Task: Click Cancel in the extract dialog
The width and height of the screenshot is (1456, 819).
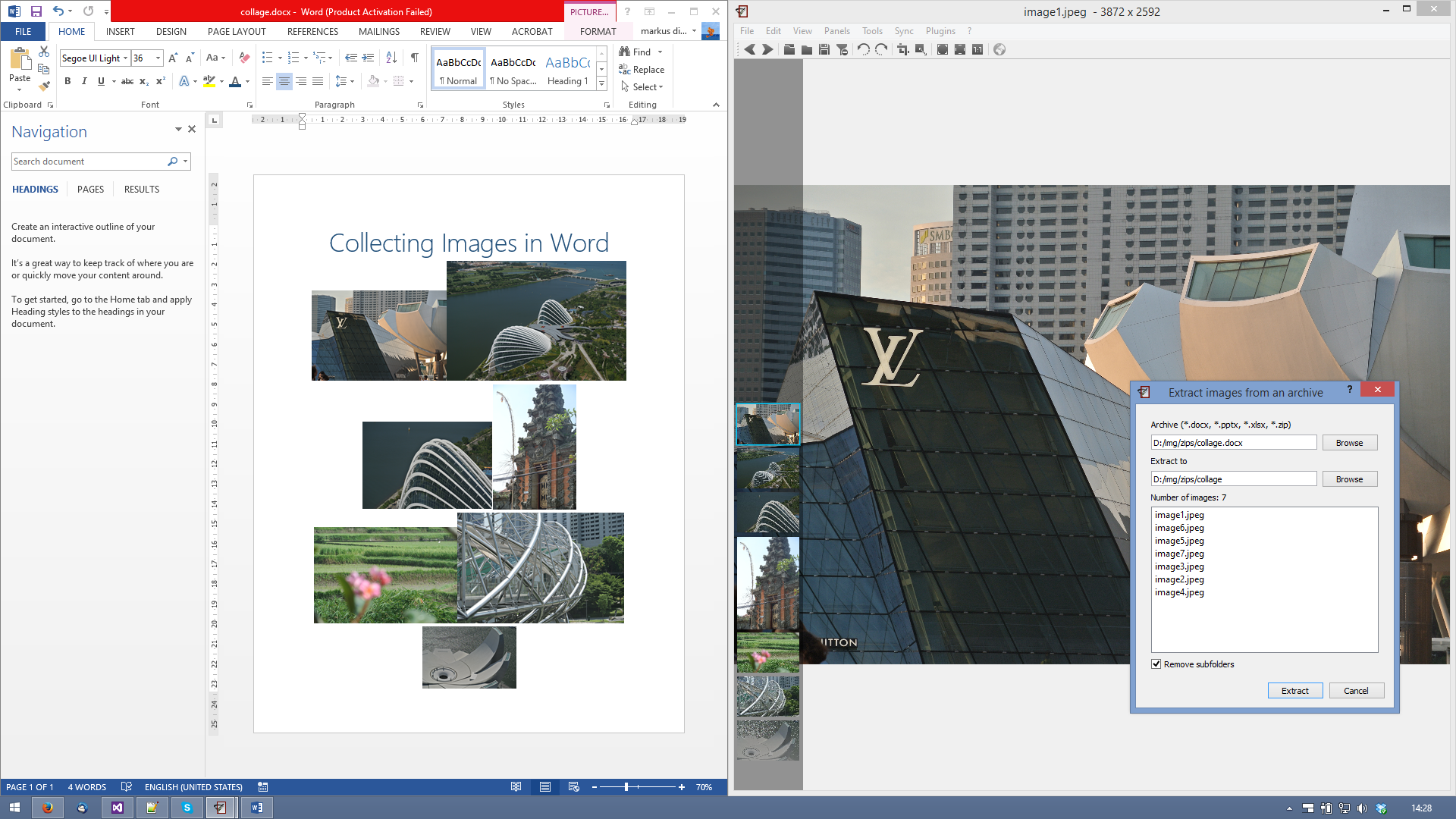Action: pyautogui.click(x=1356, y=691)
